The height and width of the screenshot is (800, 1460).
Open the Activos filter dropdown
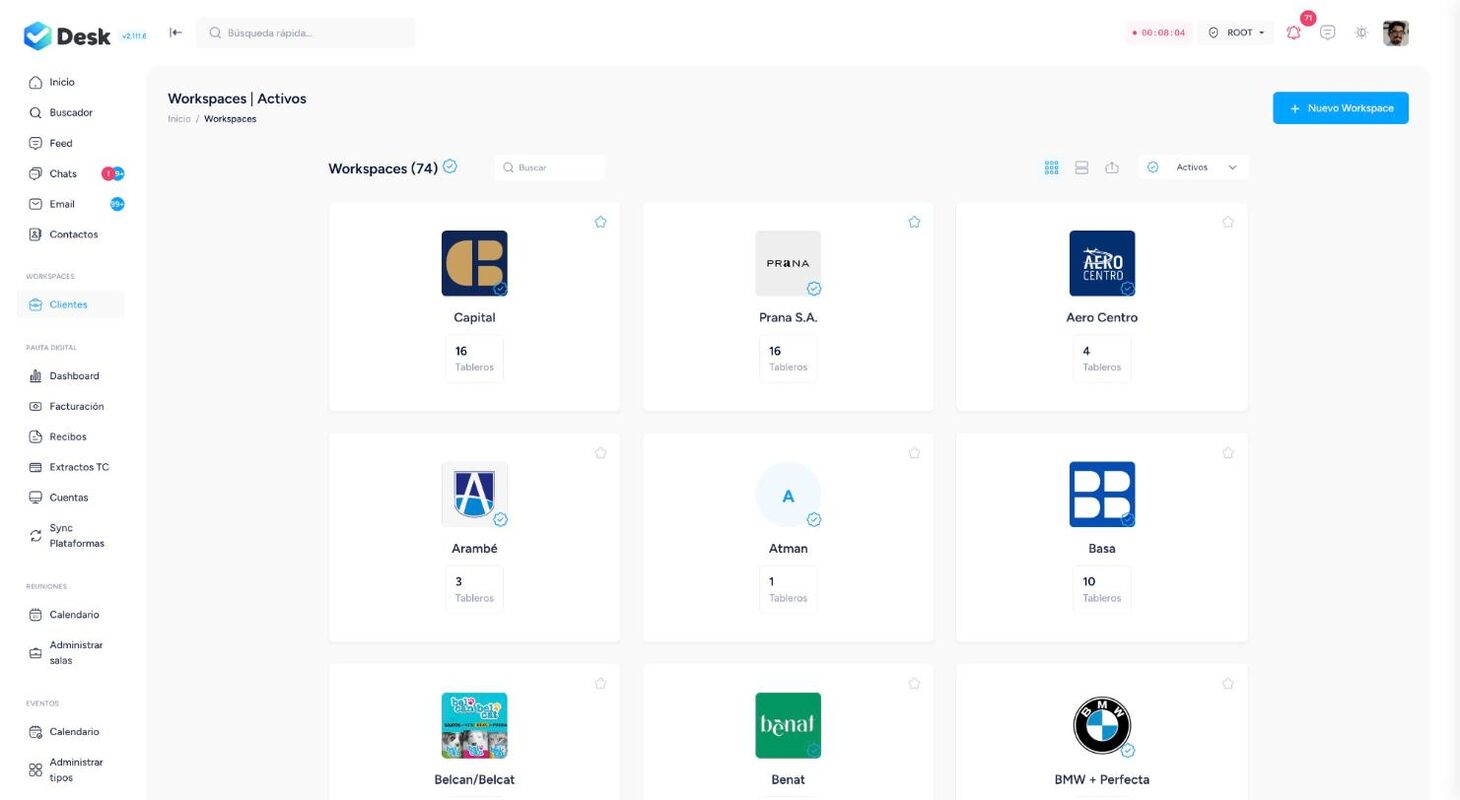pos(1193,168)
